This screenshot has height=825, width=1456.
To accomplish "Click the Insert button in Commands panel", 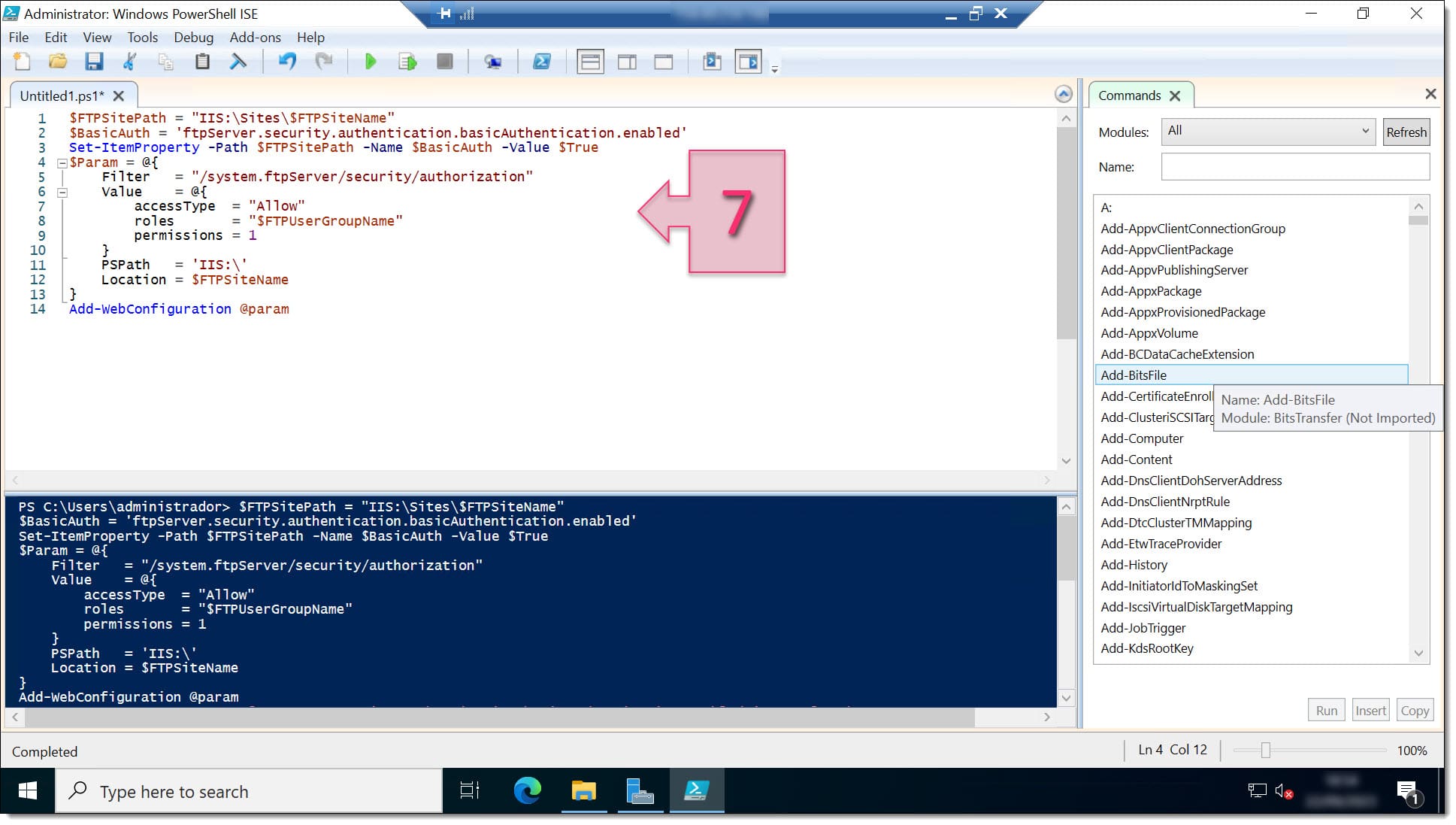I will tap(1370, 709).
